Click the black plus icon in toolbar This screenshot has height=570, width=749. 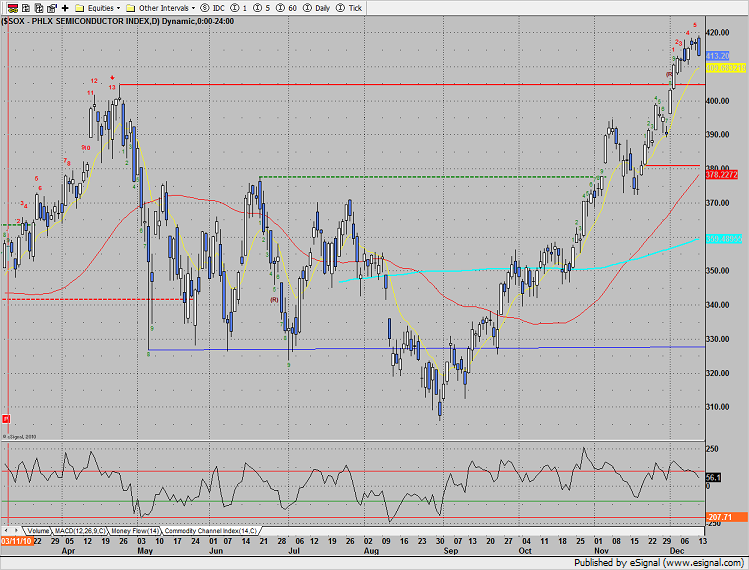click(65, 8)
